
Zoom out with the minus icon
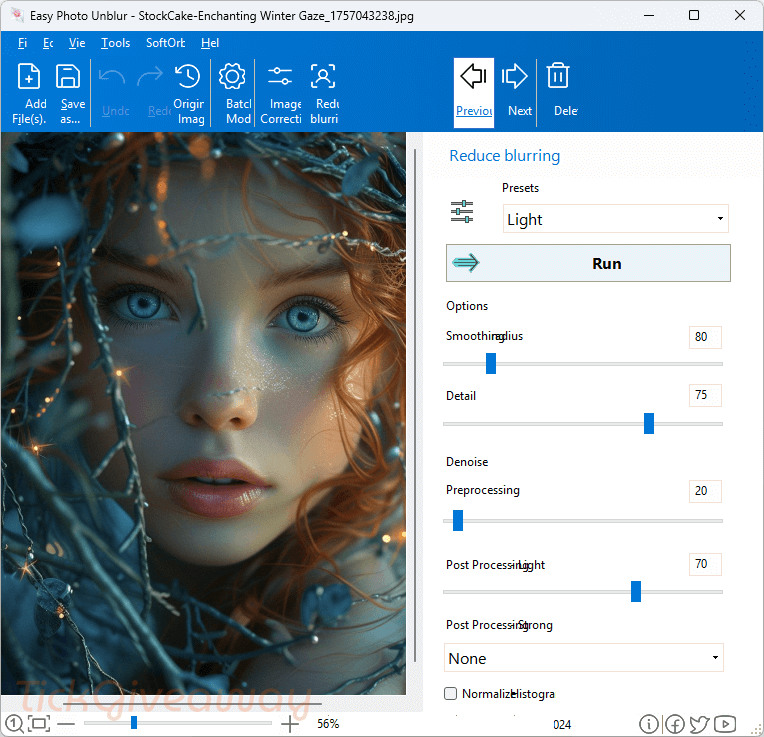pos(66,724)
